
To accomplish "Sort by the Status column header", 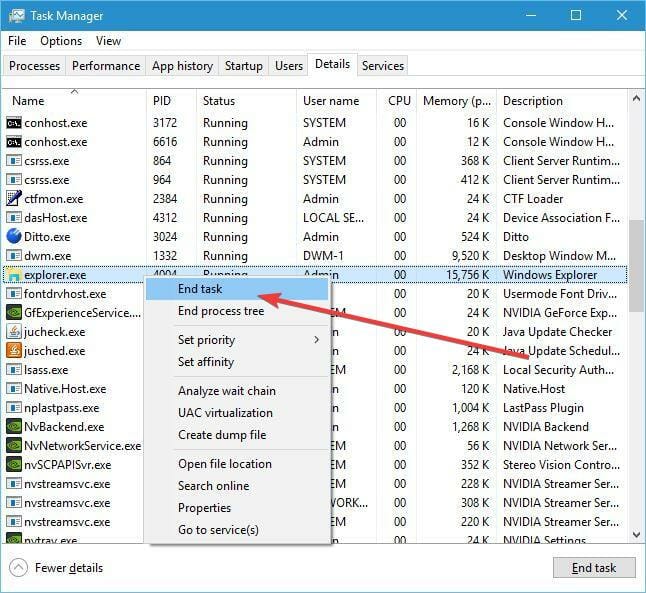I will (246, 101).
